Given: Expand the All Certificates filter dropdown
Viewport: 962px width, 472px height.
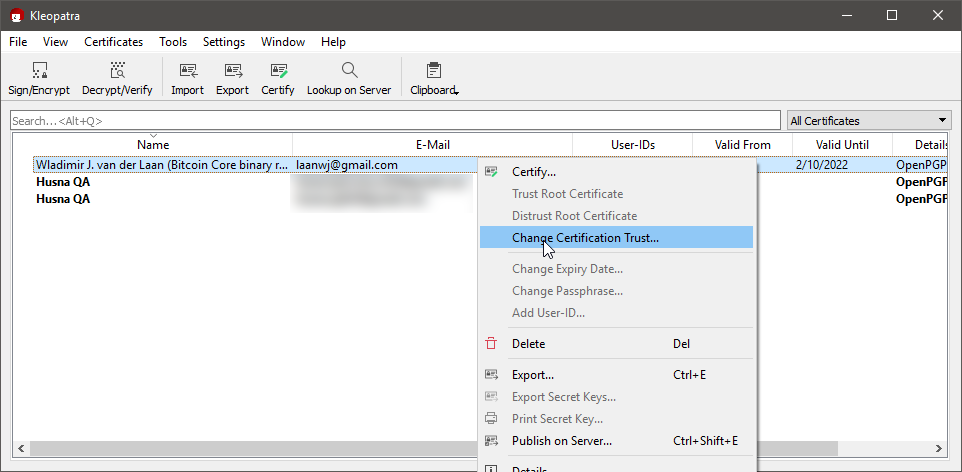Looking at the screenshot, I should tap(869, 120).
